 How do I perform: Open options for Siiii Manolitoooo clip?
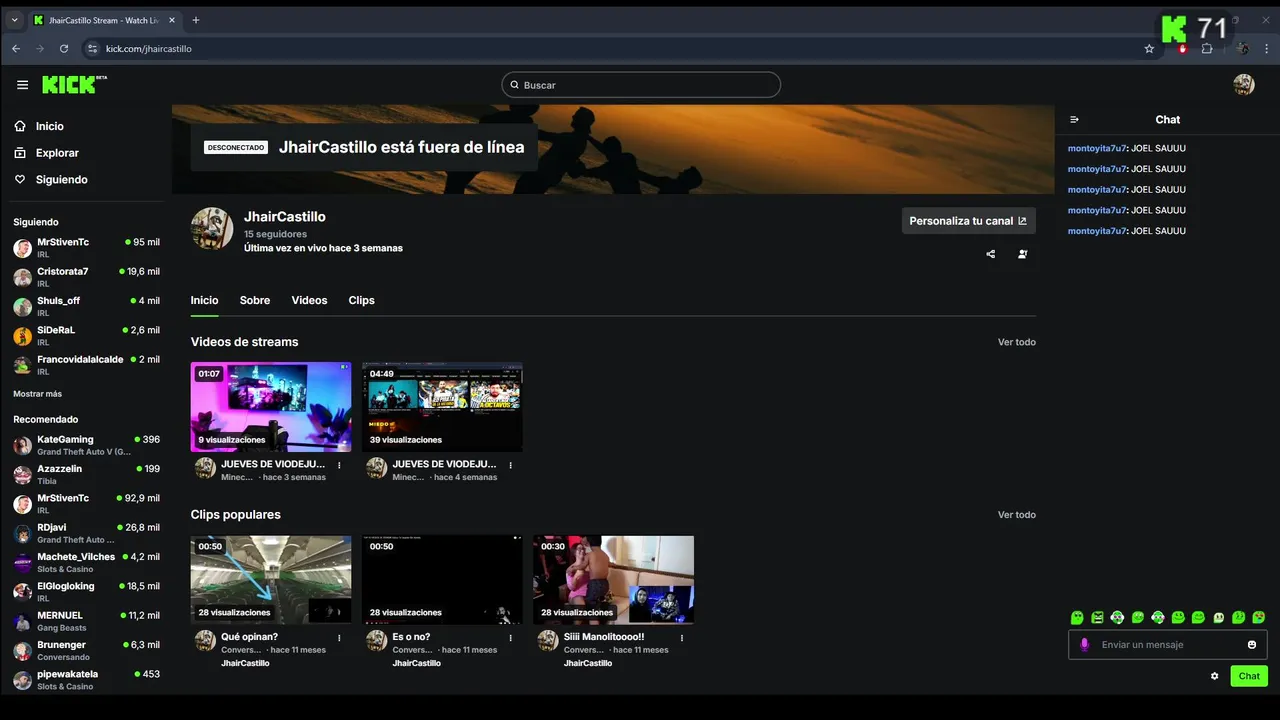[683, 637]
